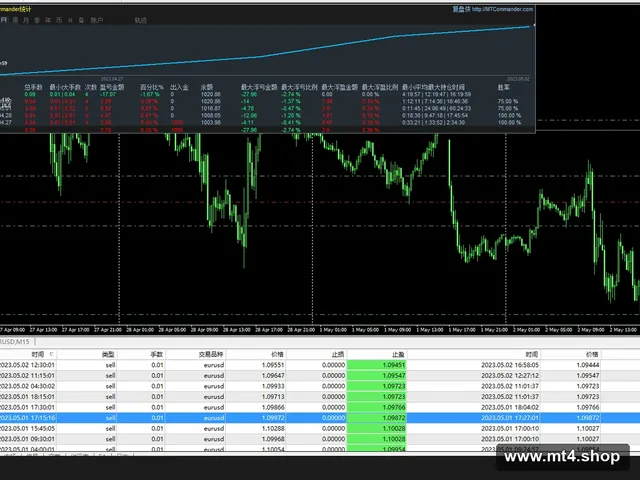The image size is (640, 480).
Task: Select trade row opened 2023.05.01 09:30:01
Action: (320, 439)
